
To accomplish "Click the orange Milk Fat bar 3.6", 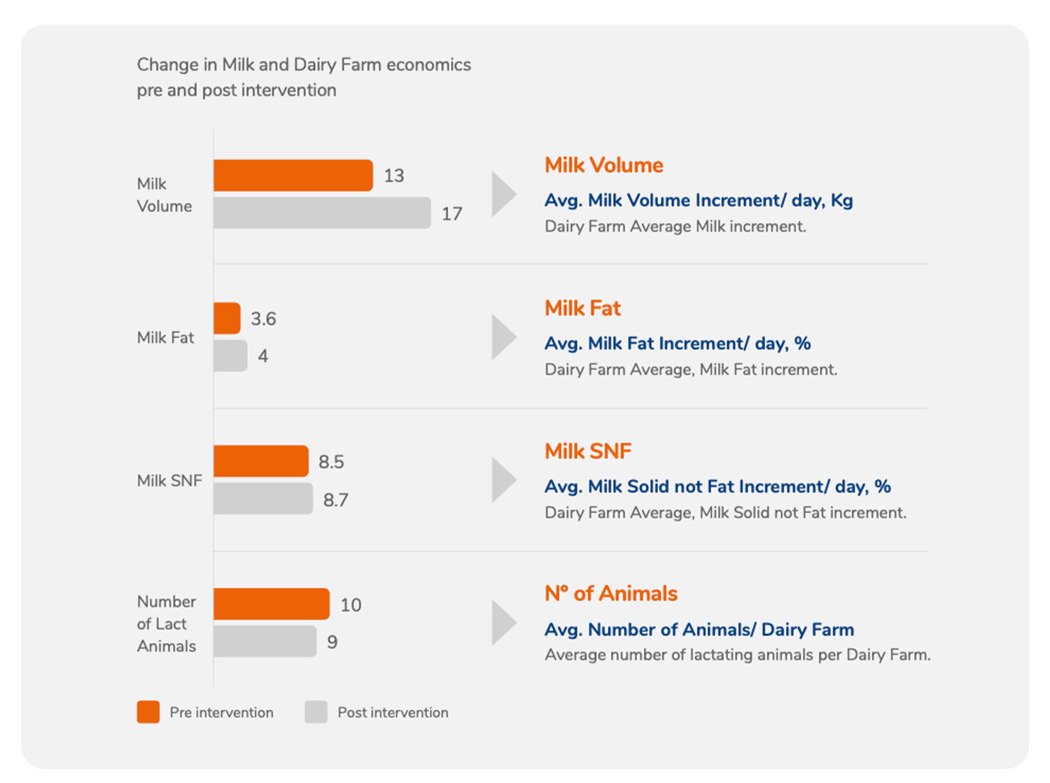I will [x=227, y=319].
